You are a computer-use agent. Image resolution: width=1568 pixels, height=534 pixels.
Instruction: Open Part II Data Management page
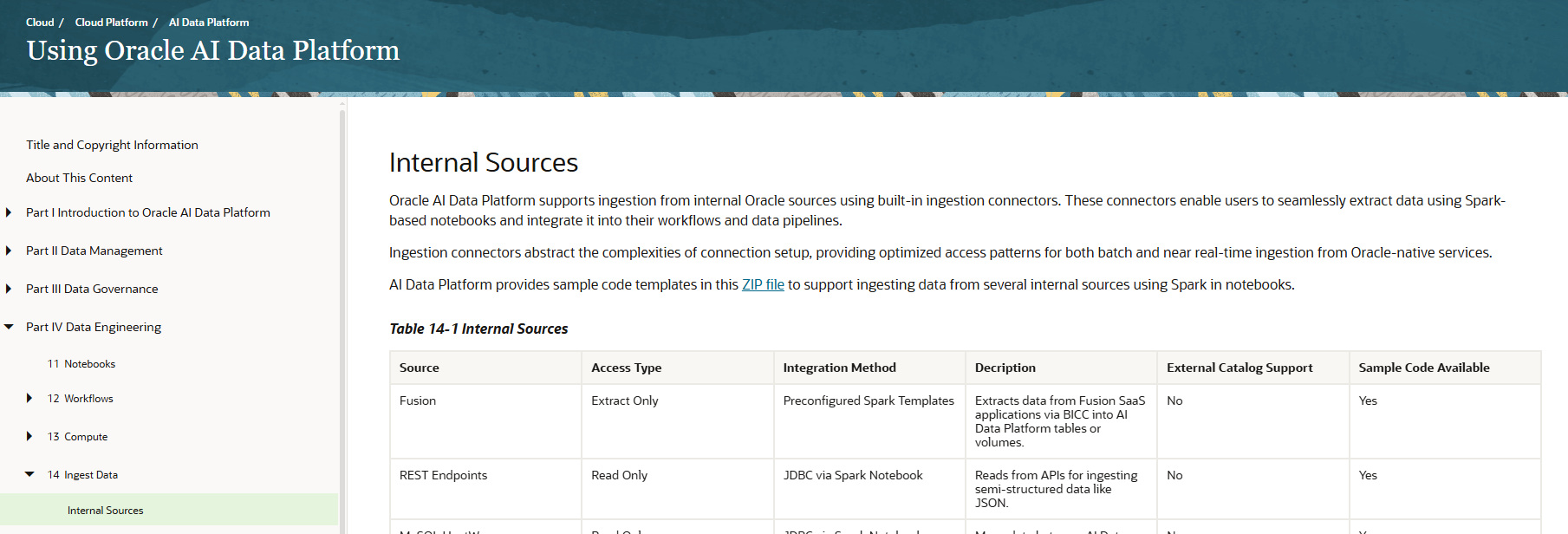click(x=94, y=251)
